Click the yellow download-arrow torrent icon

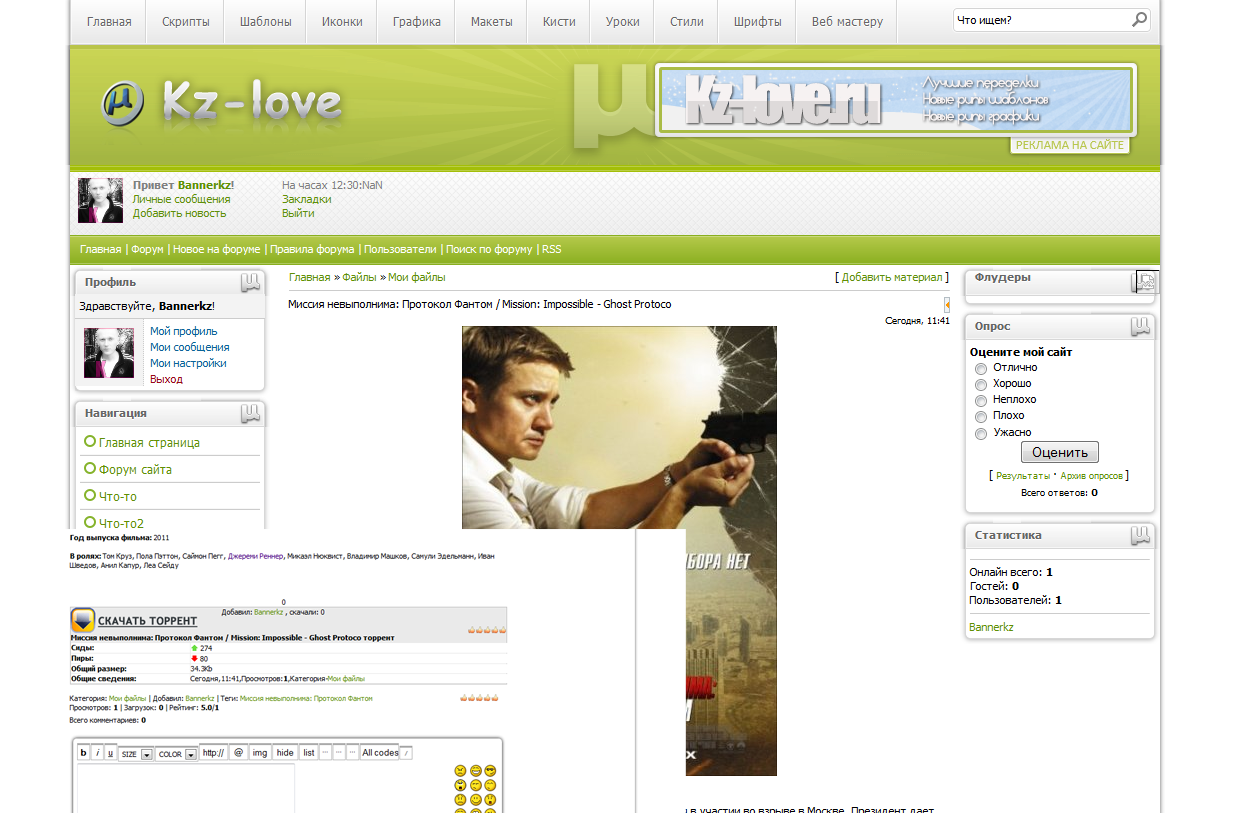click(82, 620)
